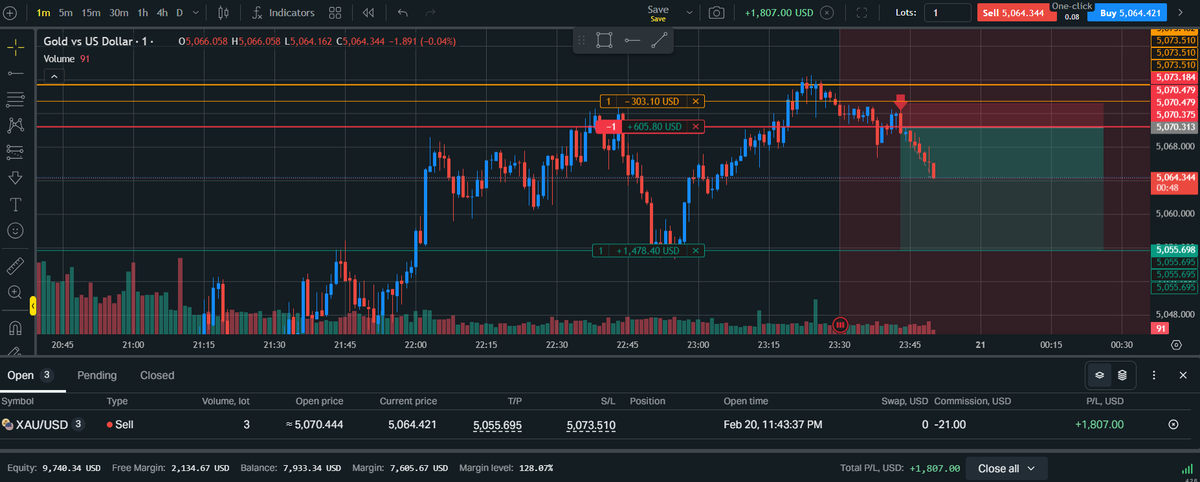
Task: Edit the T/P value 5,055.695
Action: [497, 425]
